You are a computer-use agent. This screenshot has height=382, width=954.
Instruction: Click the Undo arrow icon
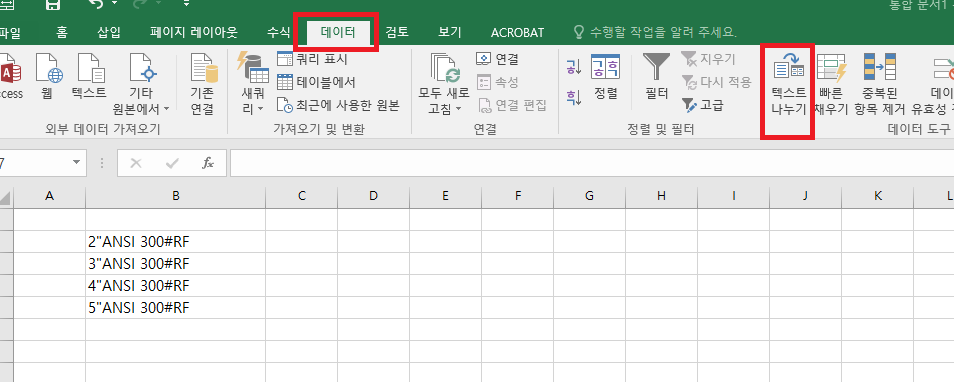97,5
